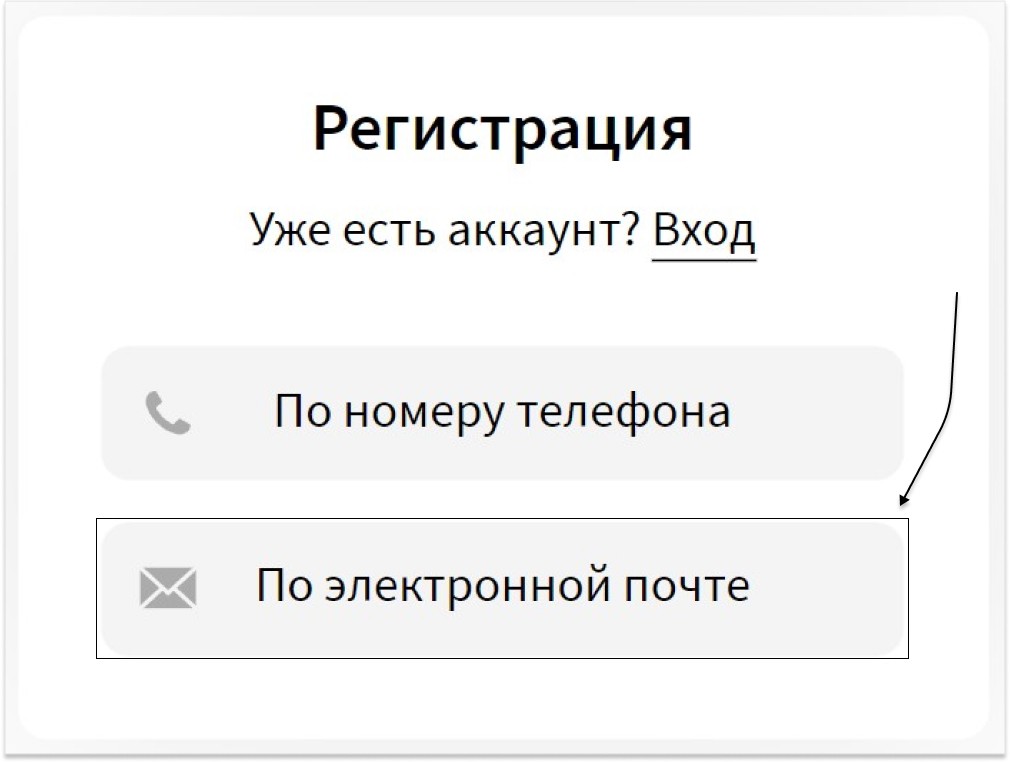Tap the gray telephone icon in the button
This screenshot has height=763, width=1010.
pyautogui.click(x=167, y=413)
